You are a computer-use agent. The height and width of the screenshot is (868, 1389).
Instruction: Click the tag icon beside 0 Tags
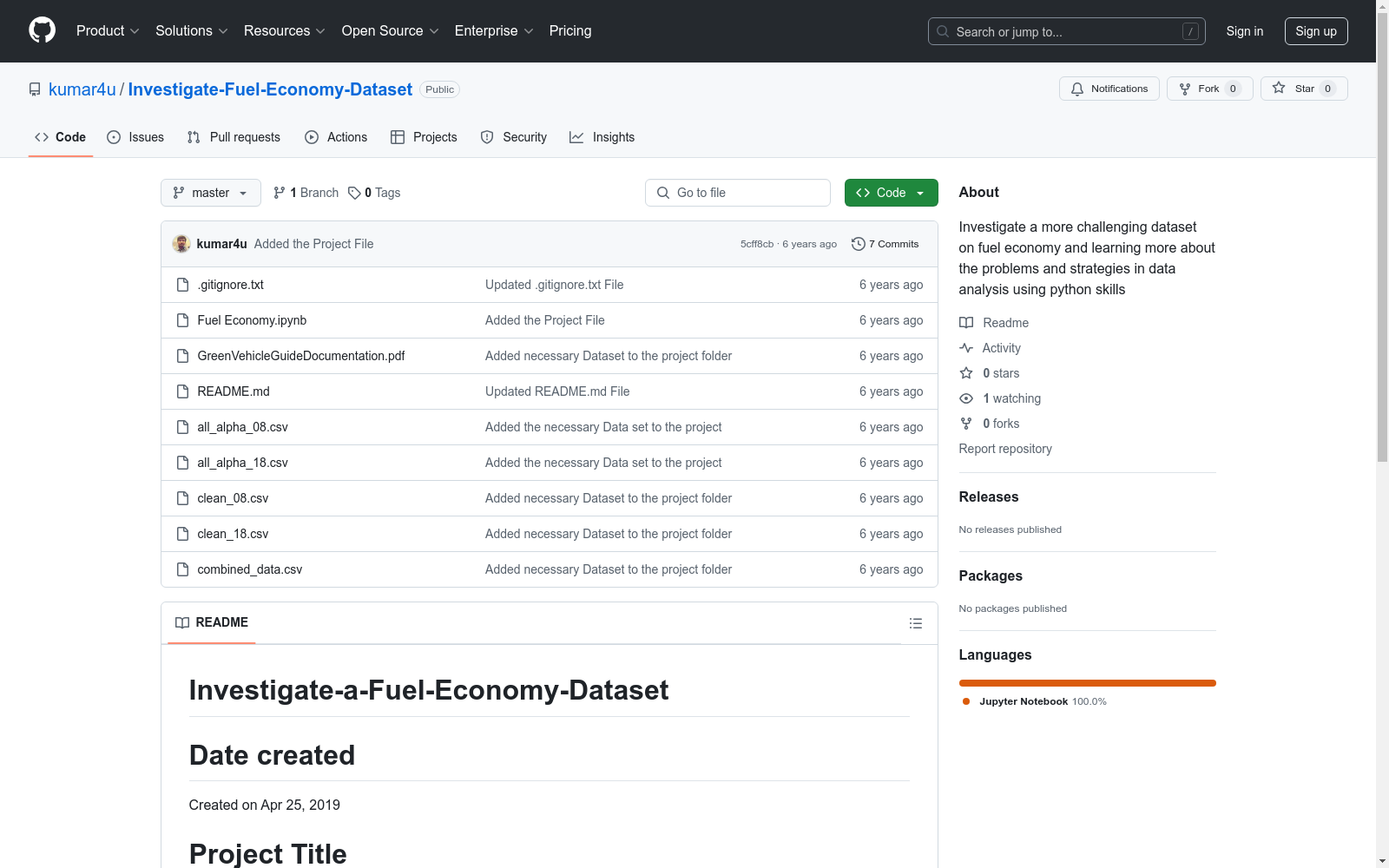[x=354, y=193]
